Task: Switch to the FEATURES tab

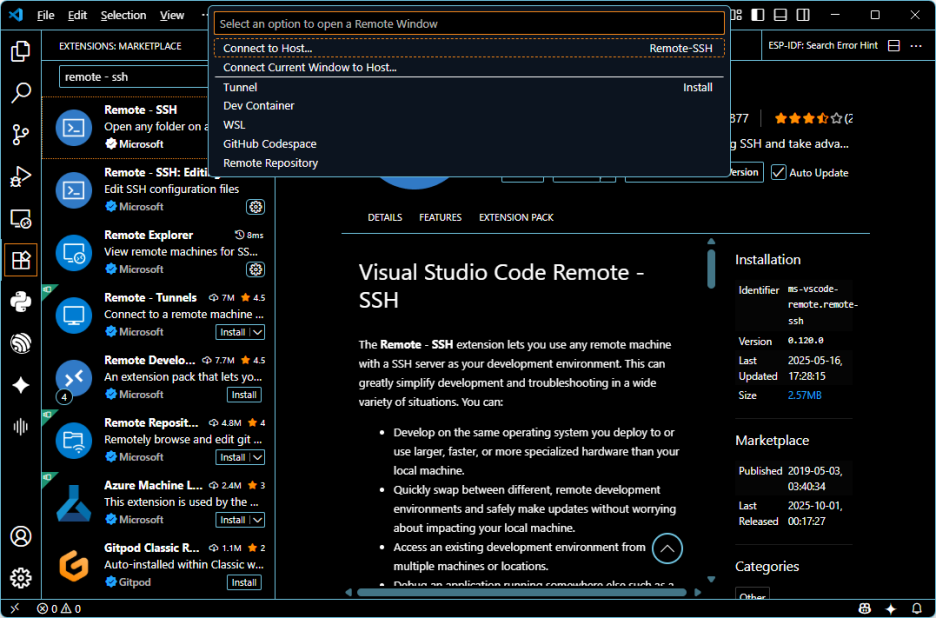Action: coord(440,217)
